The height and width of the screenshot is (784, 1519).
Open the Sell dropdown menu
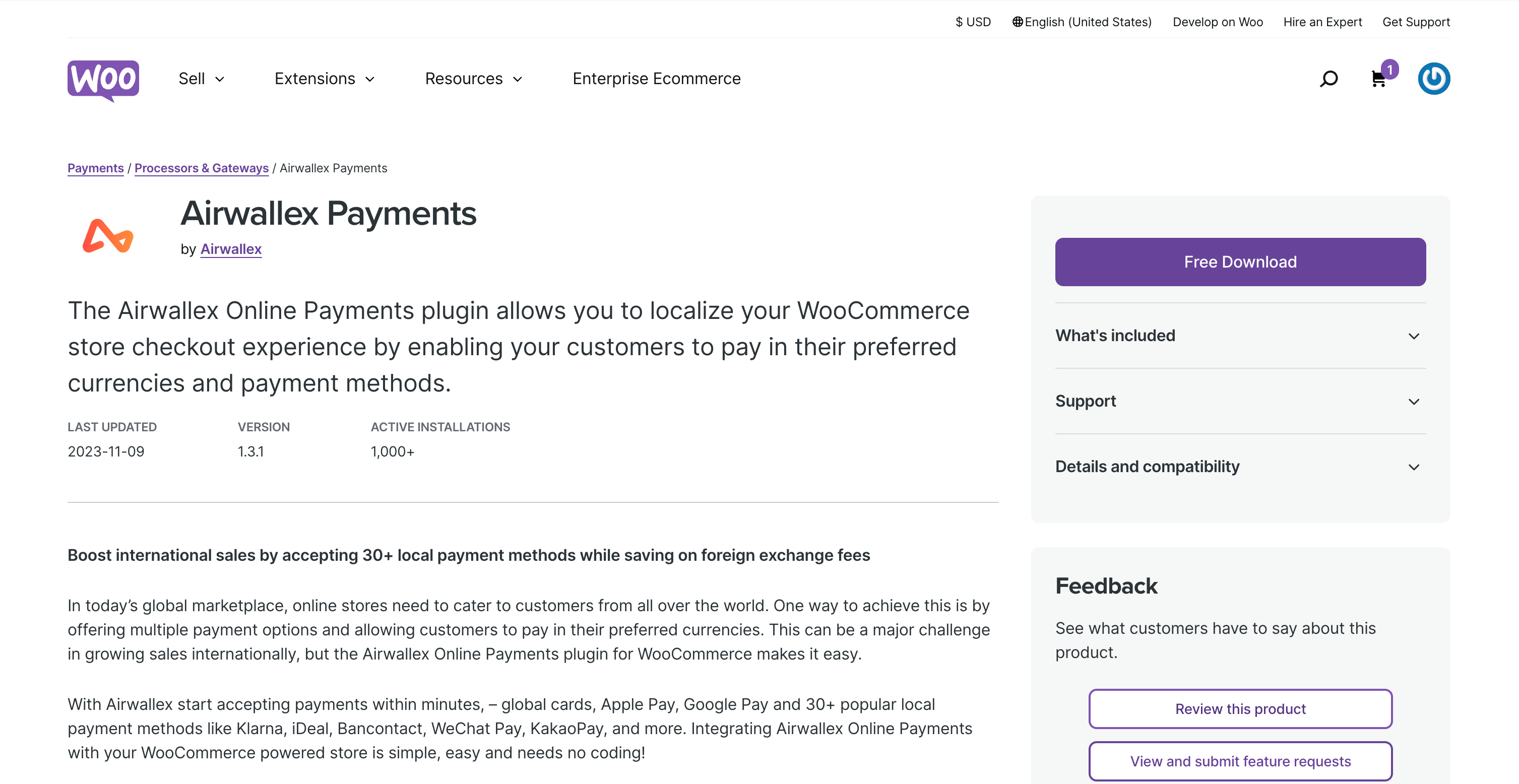(201, 79)
